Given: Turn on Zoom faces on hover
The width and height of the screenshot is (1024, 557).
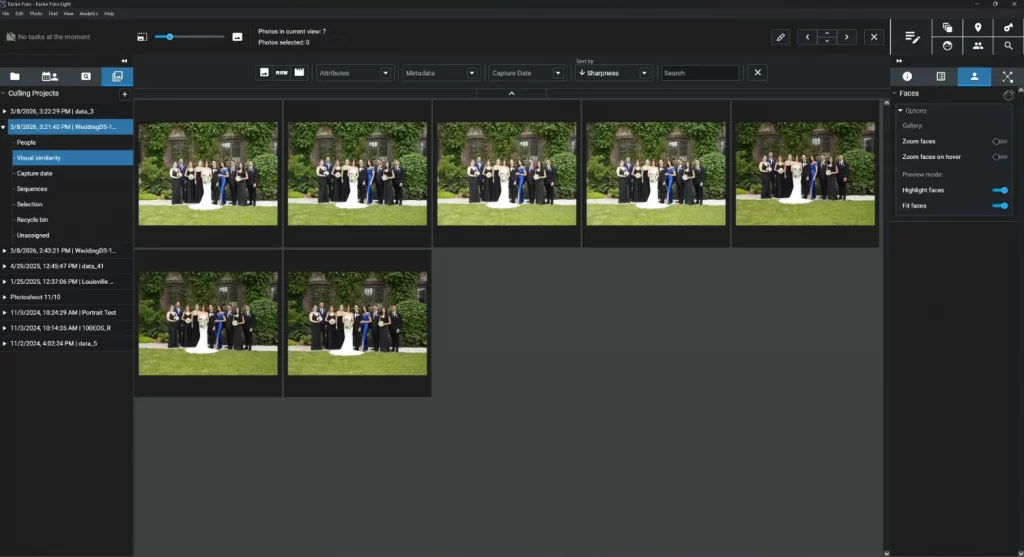Looking at the screenshot, I should click(999, 157).
